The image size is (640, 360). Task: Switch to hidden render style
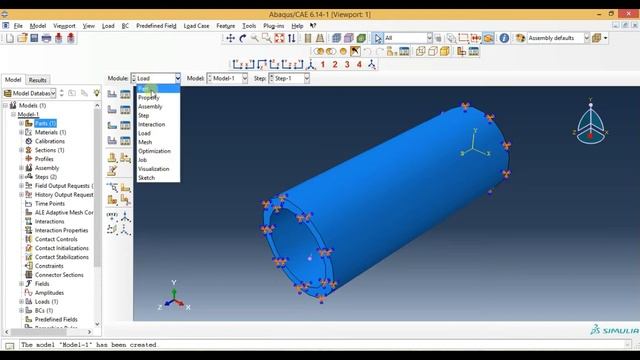(x=349, y=38)
